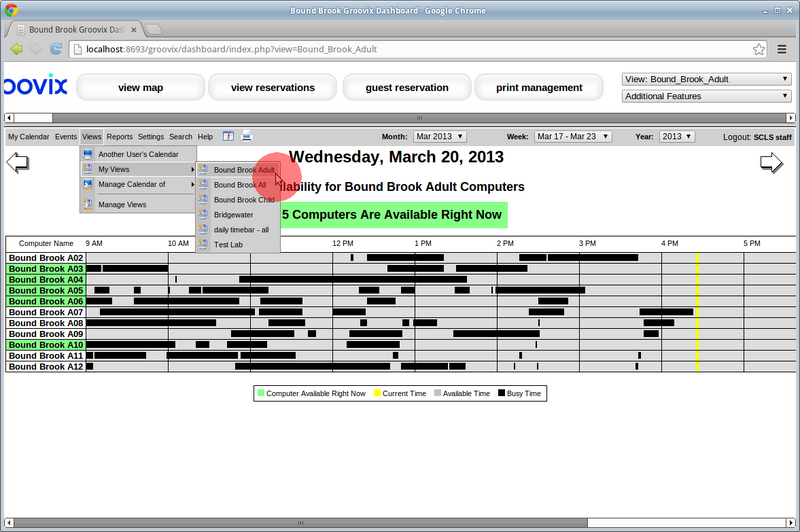Expand the My Views submenu
800x532 pixels.
click(138, 169)
